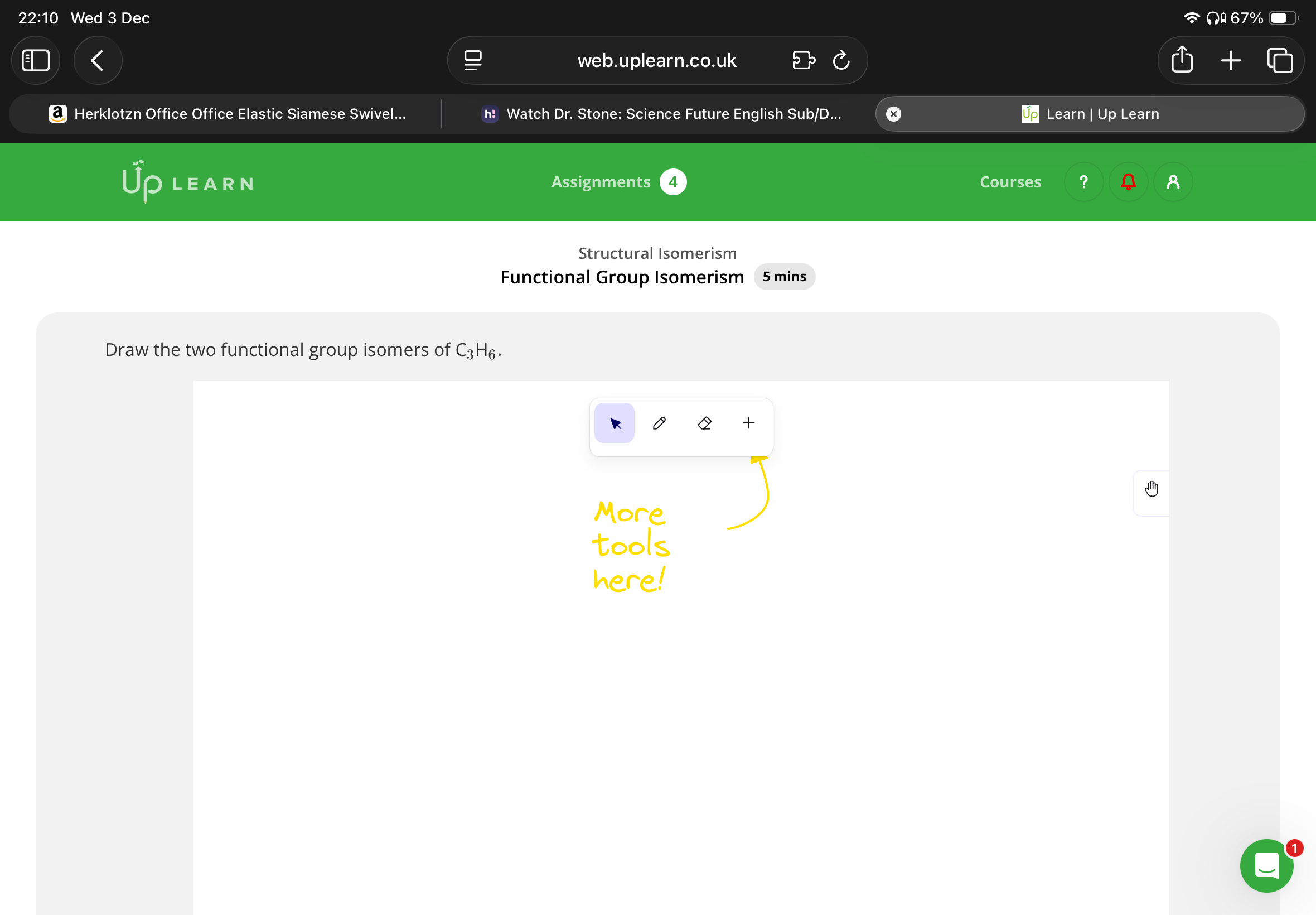Select the pencil draw tool
The width and height of the screenshot is (1316, 915).
tap(659, 423)
